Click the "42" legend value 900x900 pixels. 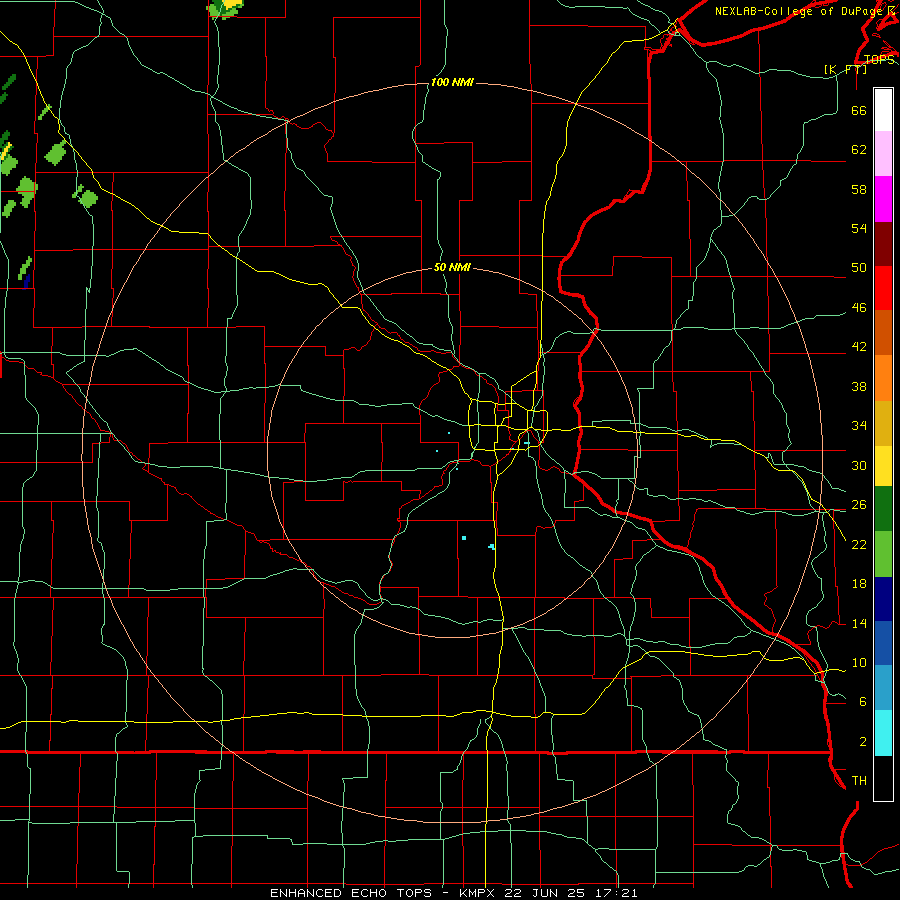coord(859,347)
